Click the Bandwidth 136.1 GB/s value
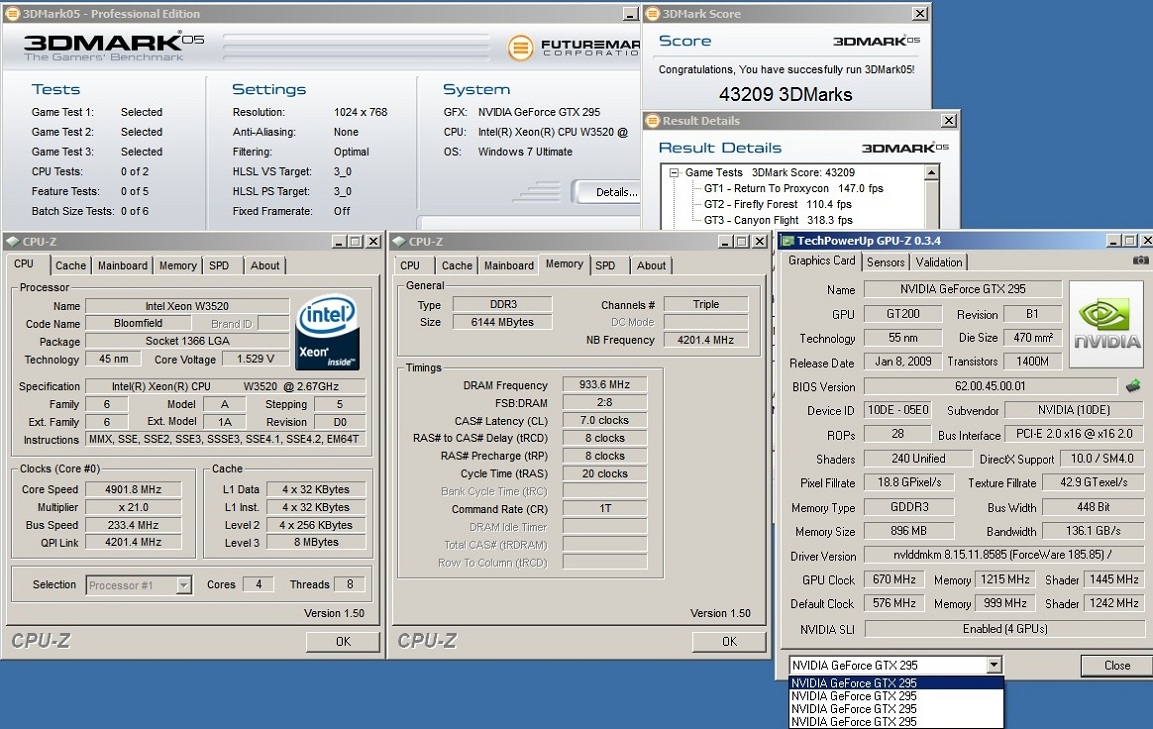 click(1093, 530)
